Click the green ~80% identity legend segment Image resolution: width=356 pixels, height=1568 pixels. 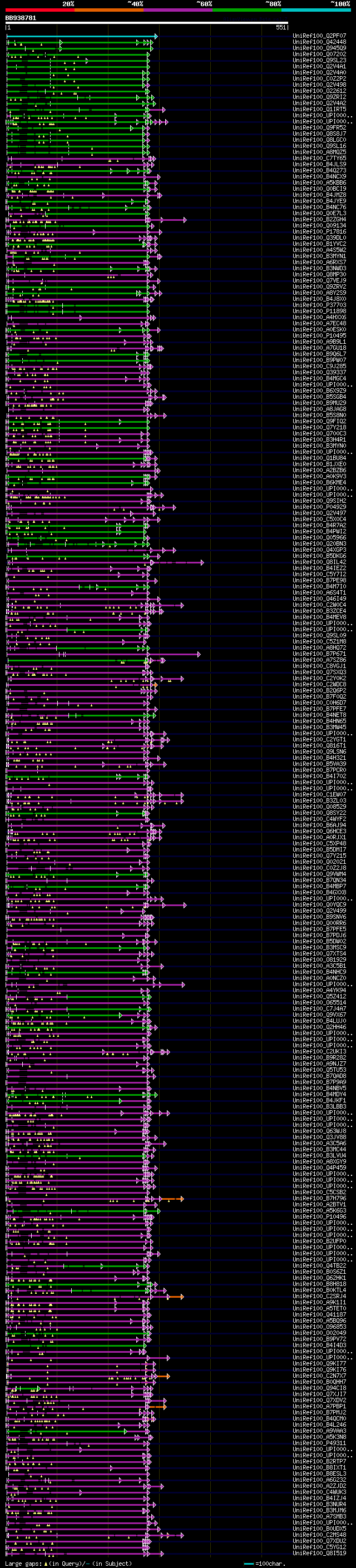click(x=247, y=10)
